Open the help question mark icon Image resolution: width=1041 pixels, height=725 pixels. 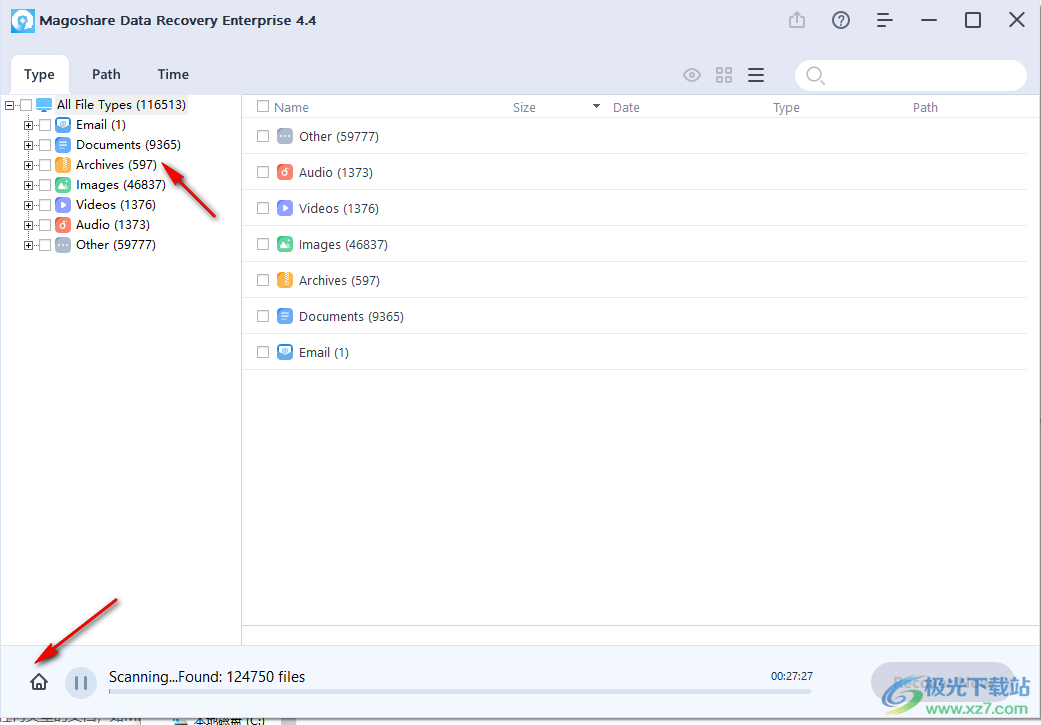(x=841, y=21)
